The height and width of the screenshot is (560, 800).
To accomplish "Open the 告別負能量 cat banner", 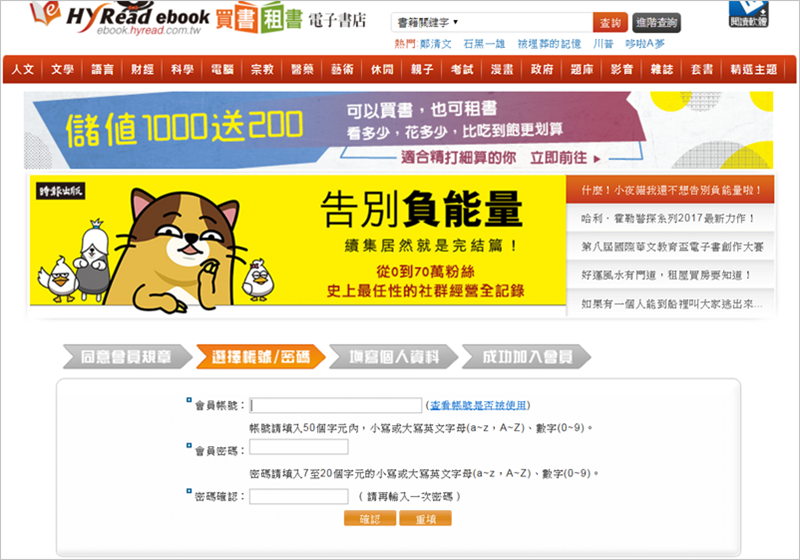I will pyautogui.click(x=298, y=241).
